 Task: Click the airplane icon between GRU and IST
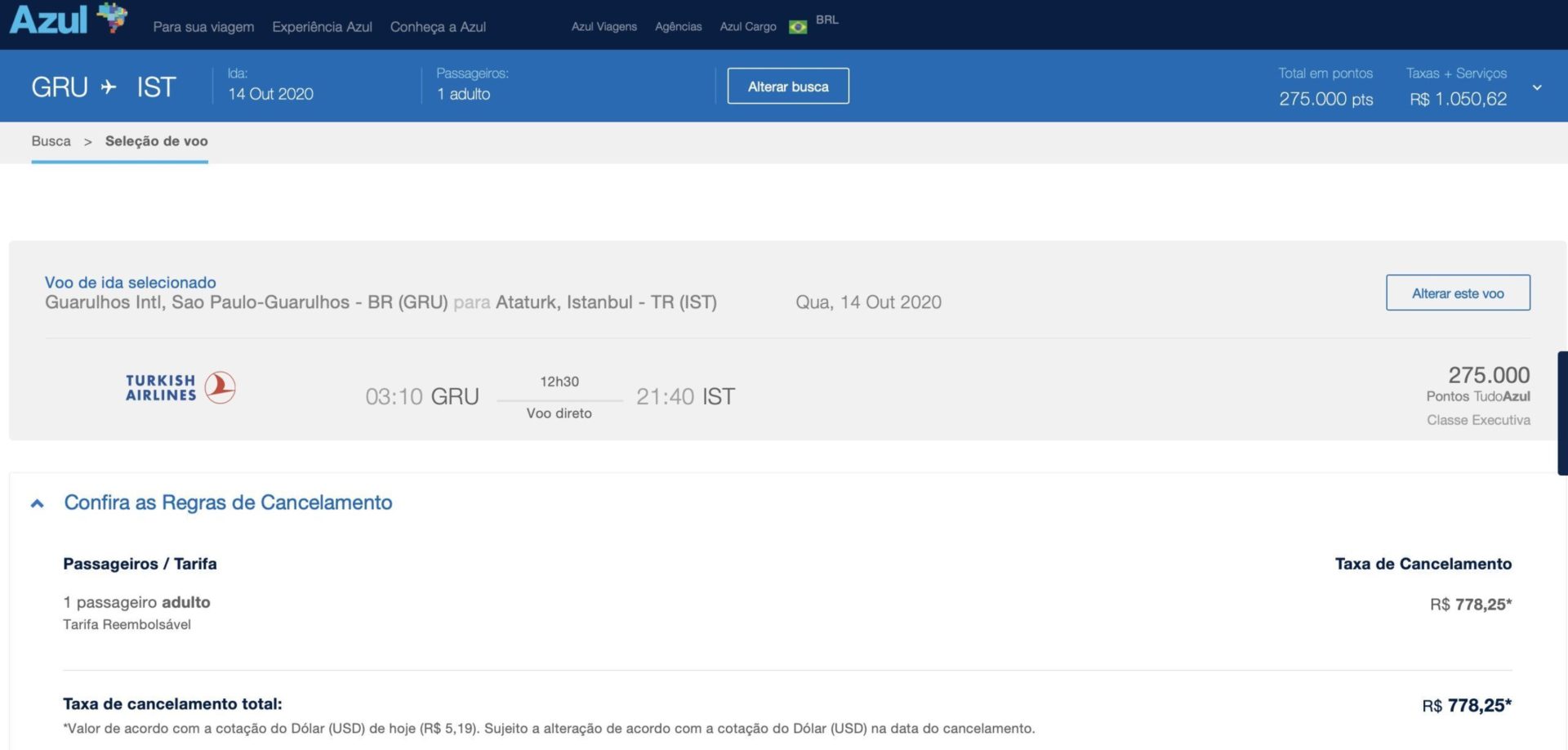[109, 87]
